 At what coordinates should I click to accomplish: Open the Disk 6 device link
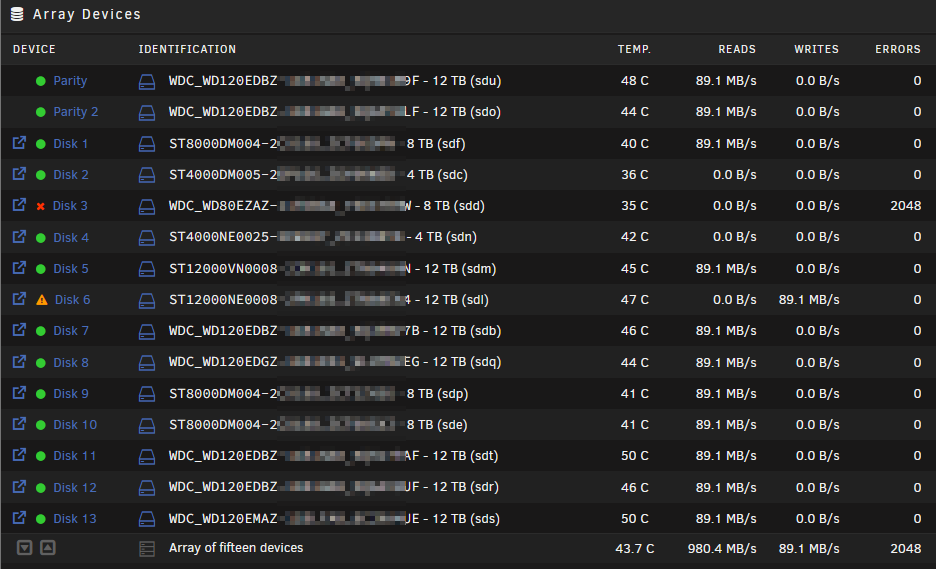[x=72, y=300]
